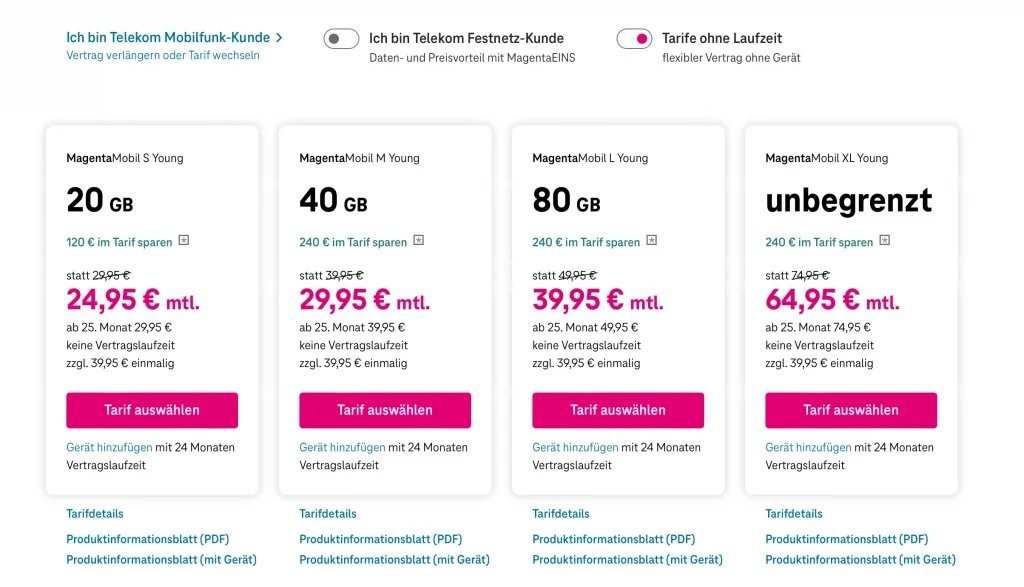Click chevron next to Telekom Mobilfunk-Kunde
Screen dimensions: 1024x587
[279, 38]
